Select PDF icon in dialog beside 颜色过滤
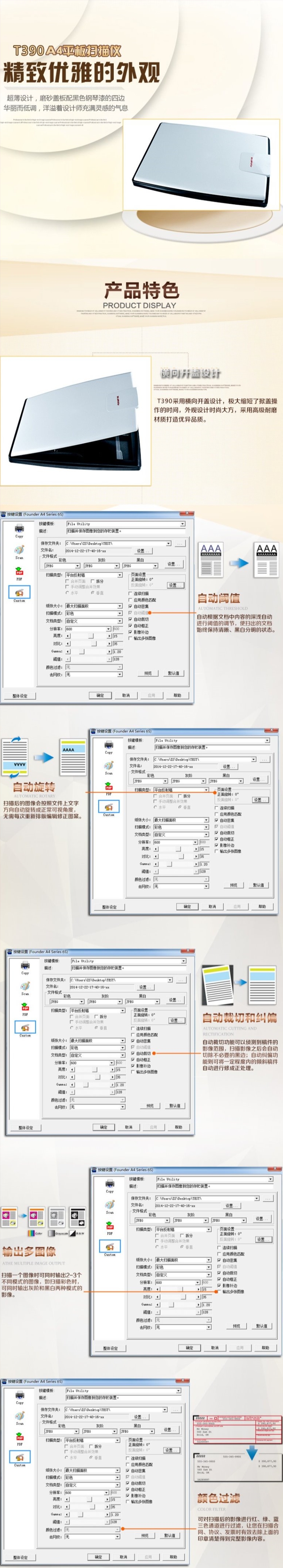 click(x=19, y=1437)
